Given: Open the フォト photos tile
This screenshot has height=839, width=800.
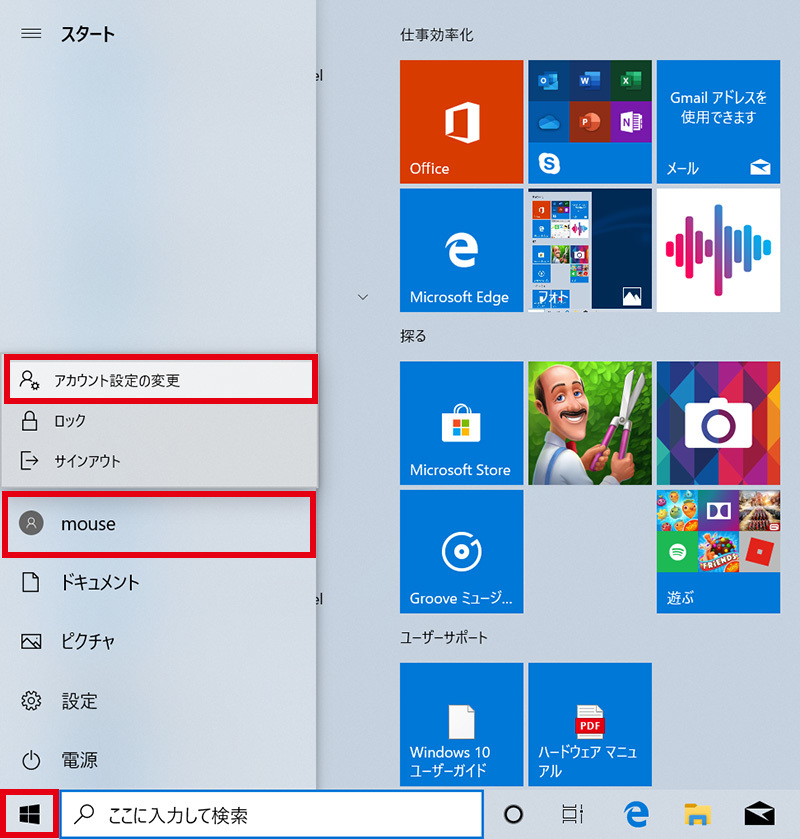Looking at the screenshot, I should tap(590, 250).
